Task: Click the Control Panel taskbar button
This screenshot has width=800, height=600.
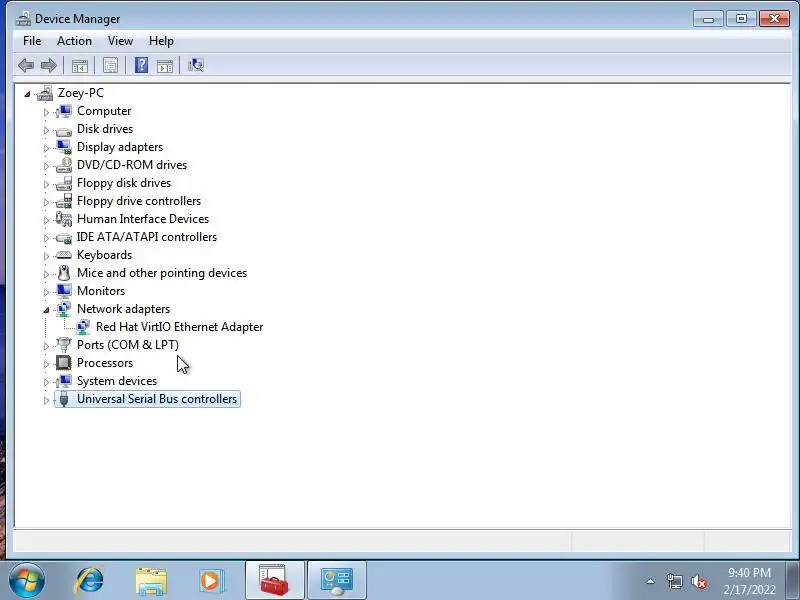Action: tap(337, 580)
